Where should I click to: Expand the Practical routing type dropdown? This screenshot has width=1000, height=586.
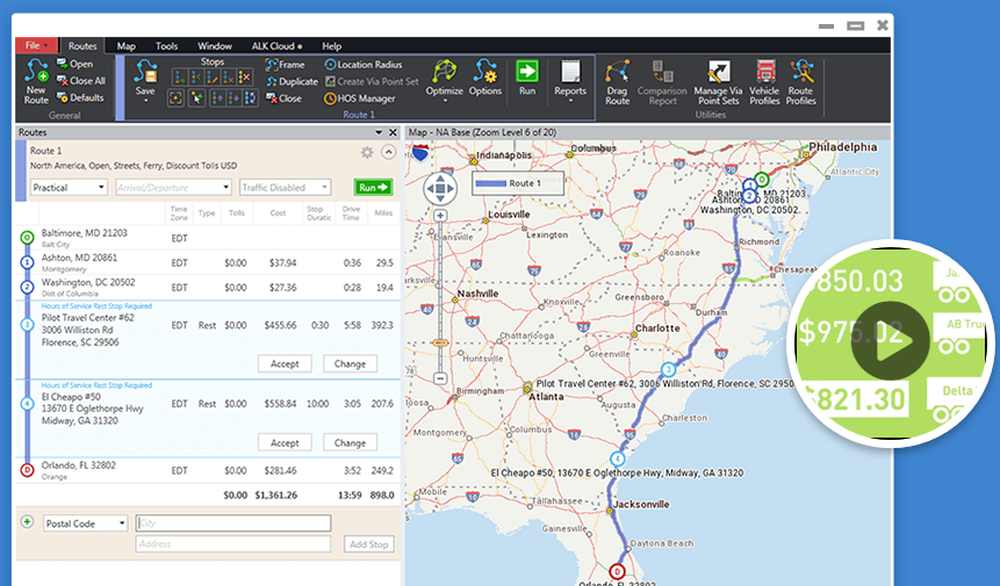69,187
